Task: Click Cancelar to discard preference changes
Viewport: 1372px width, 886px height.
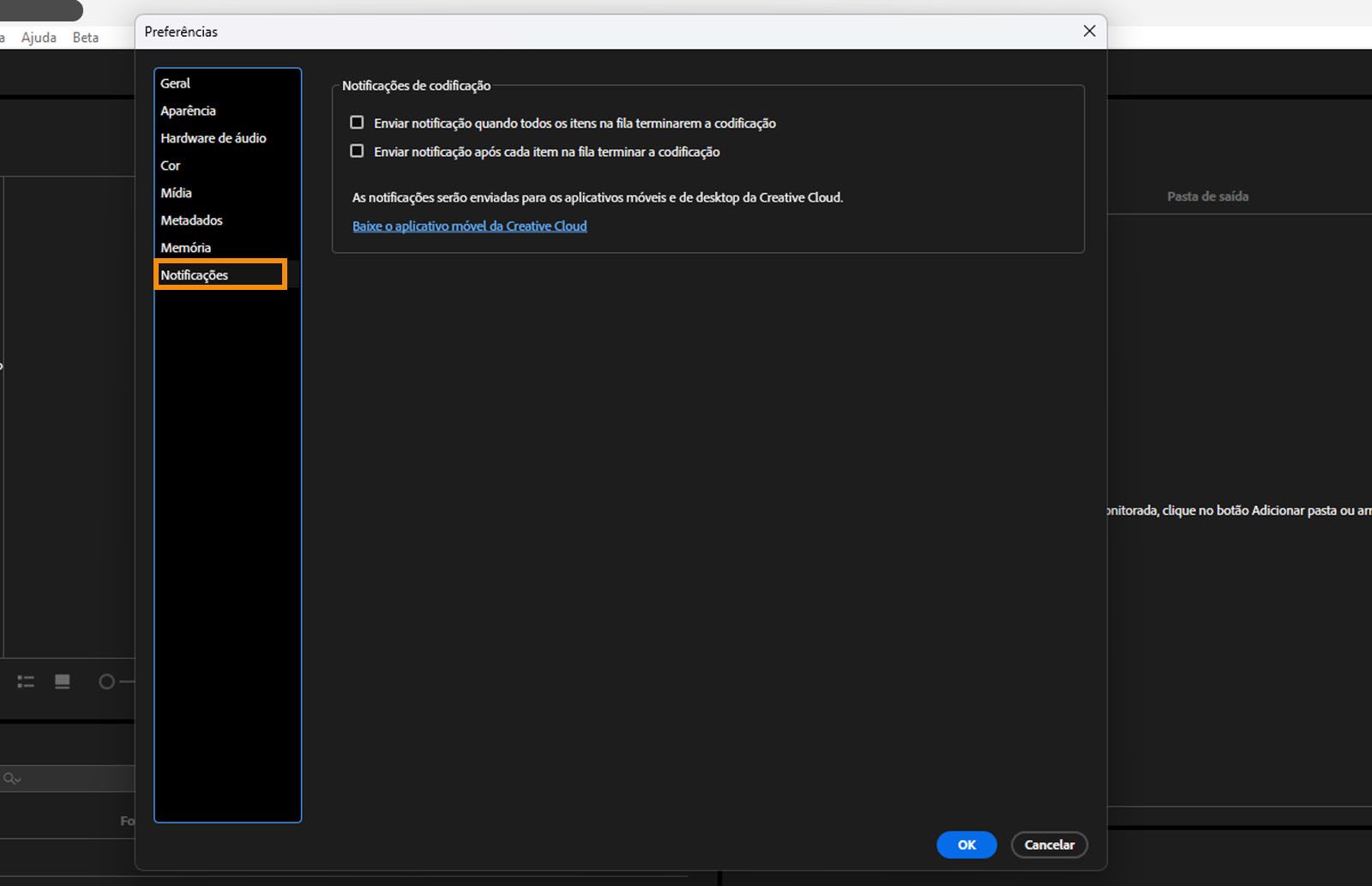Action: pyautogui.click(x=1050, y=845)
